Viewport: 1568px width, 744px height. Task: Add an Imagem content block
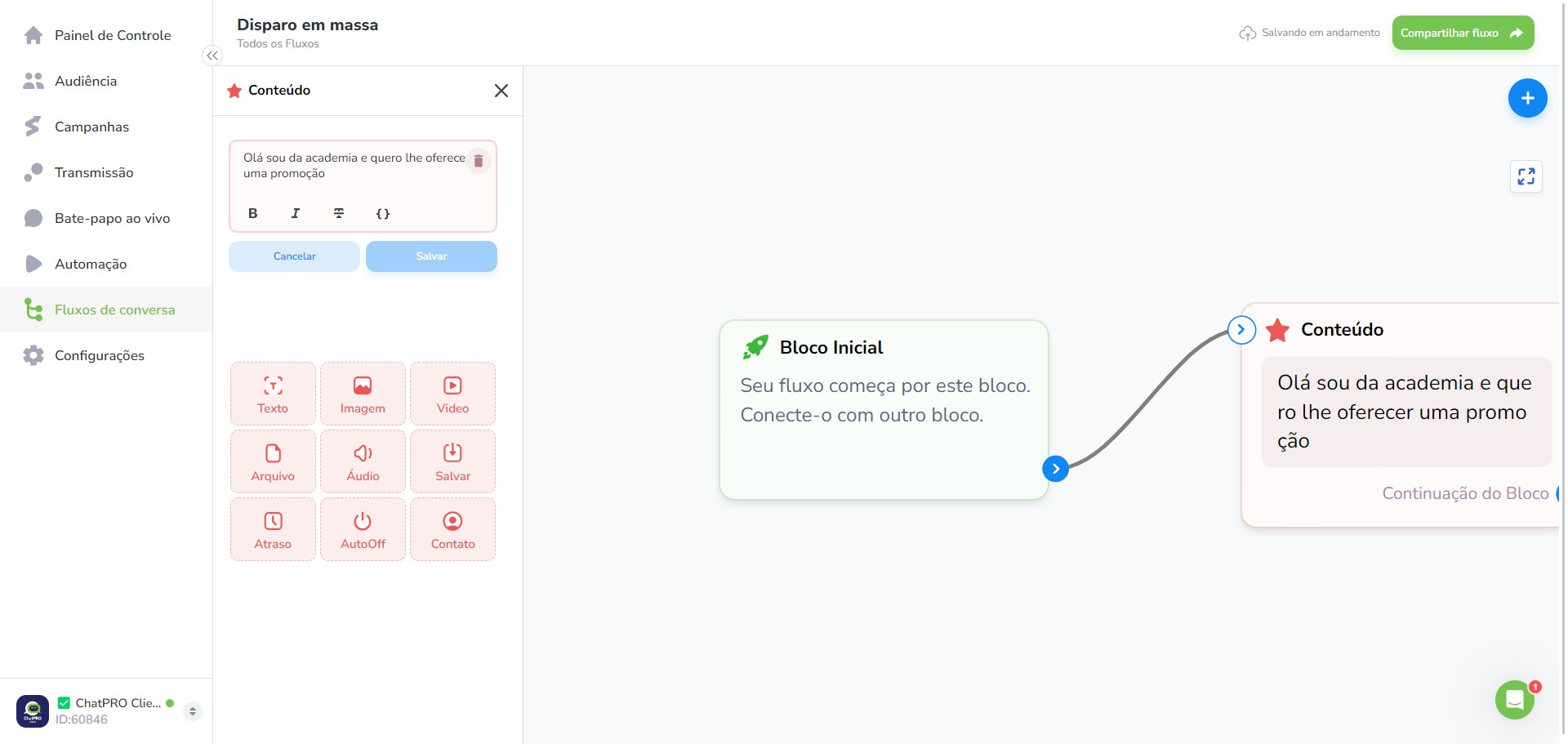point(363,394)
